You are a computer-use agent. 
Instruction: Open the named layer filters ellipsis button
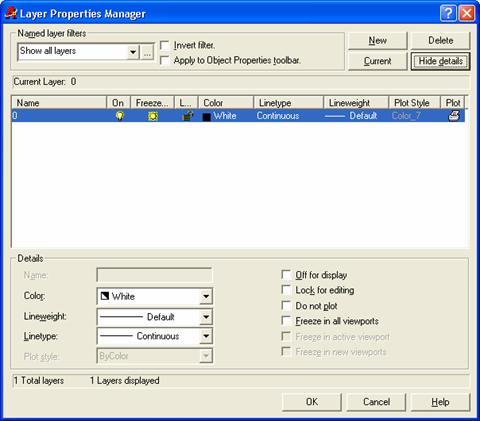coord(147,52)
